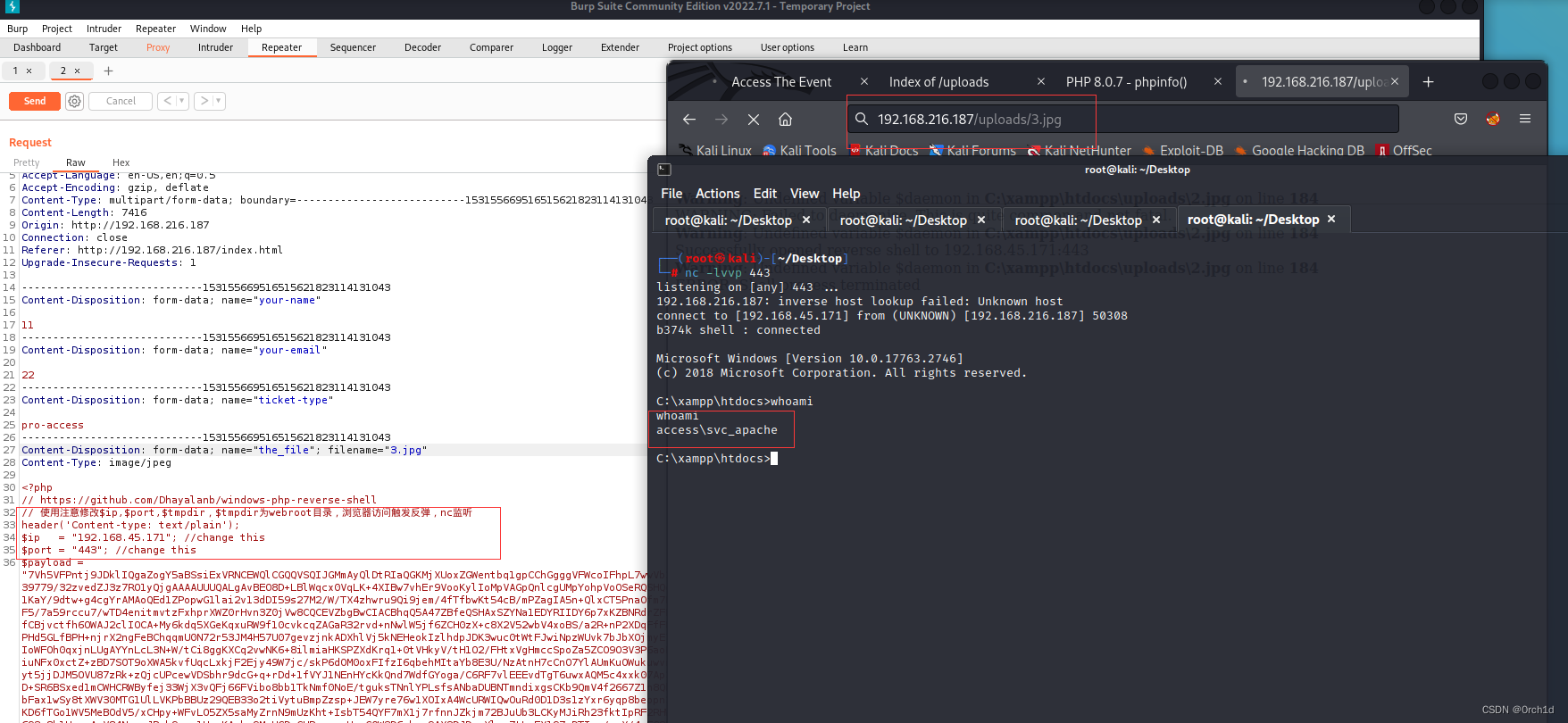1568x723 pixels.
Task: Select Repeater request tab 2
Action: [x=63, y=71]
